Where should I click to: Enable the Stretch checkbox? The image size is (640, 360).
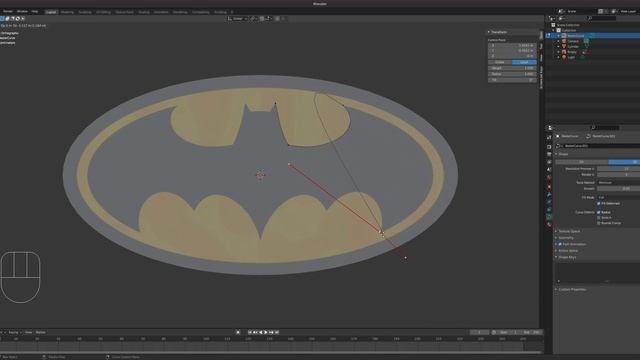pyautogui.click(x=599, y=218)
